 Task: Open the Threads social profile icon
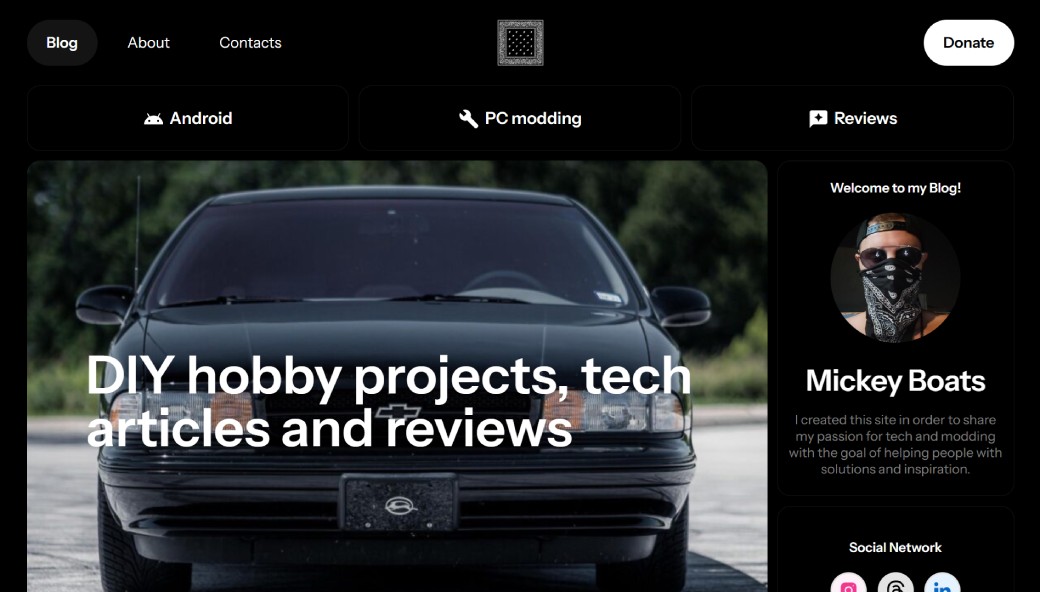tap(895, 583)
